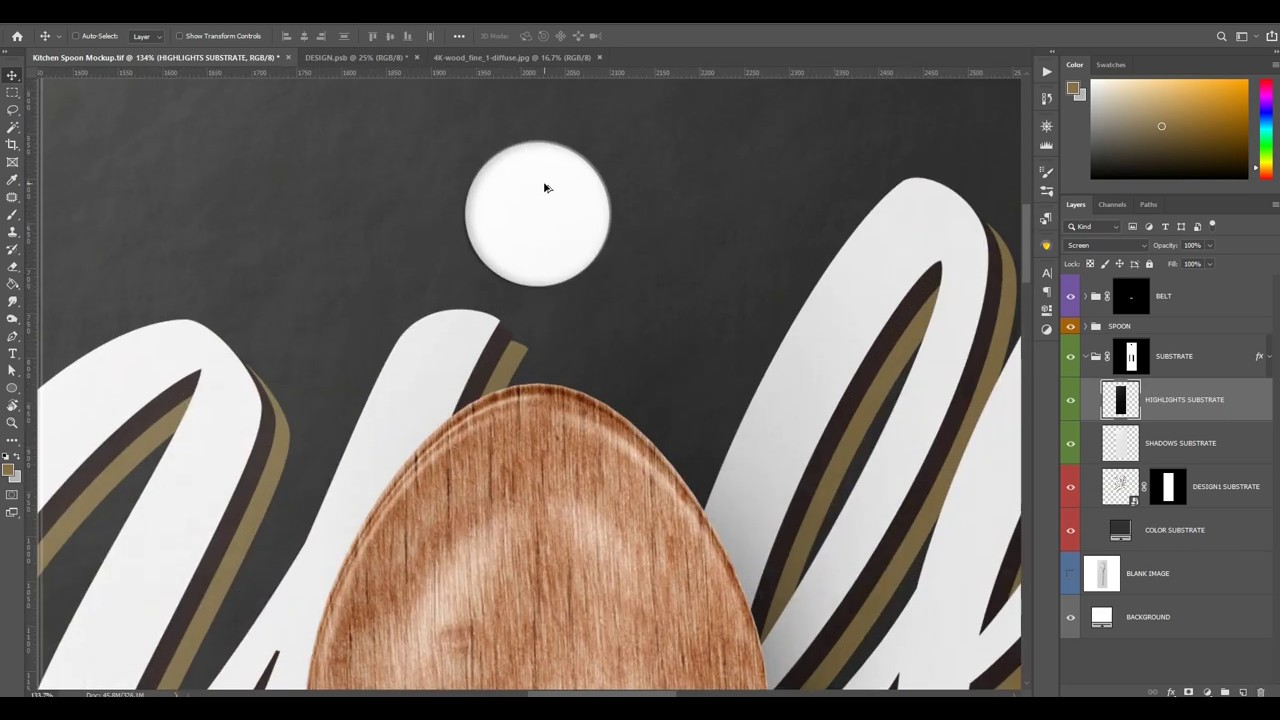Viewport: 1280px width, 720px height.
Task: Switch to Kitchen Spoon Mockup.tif tab
Action: (156, 57)
